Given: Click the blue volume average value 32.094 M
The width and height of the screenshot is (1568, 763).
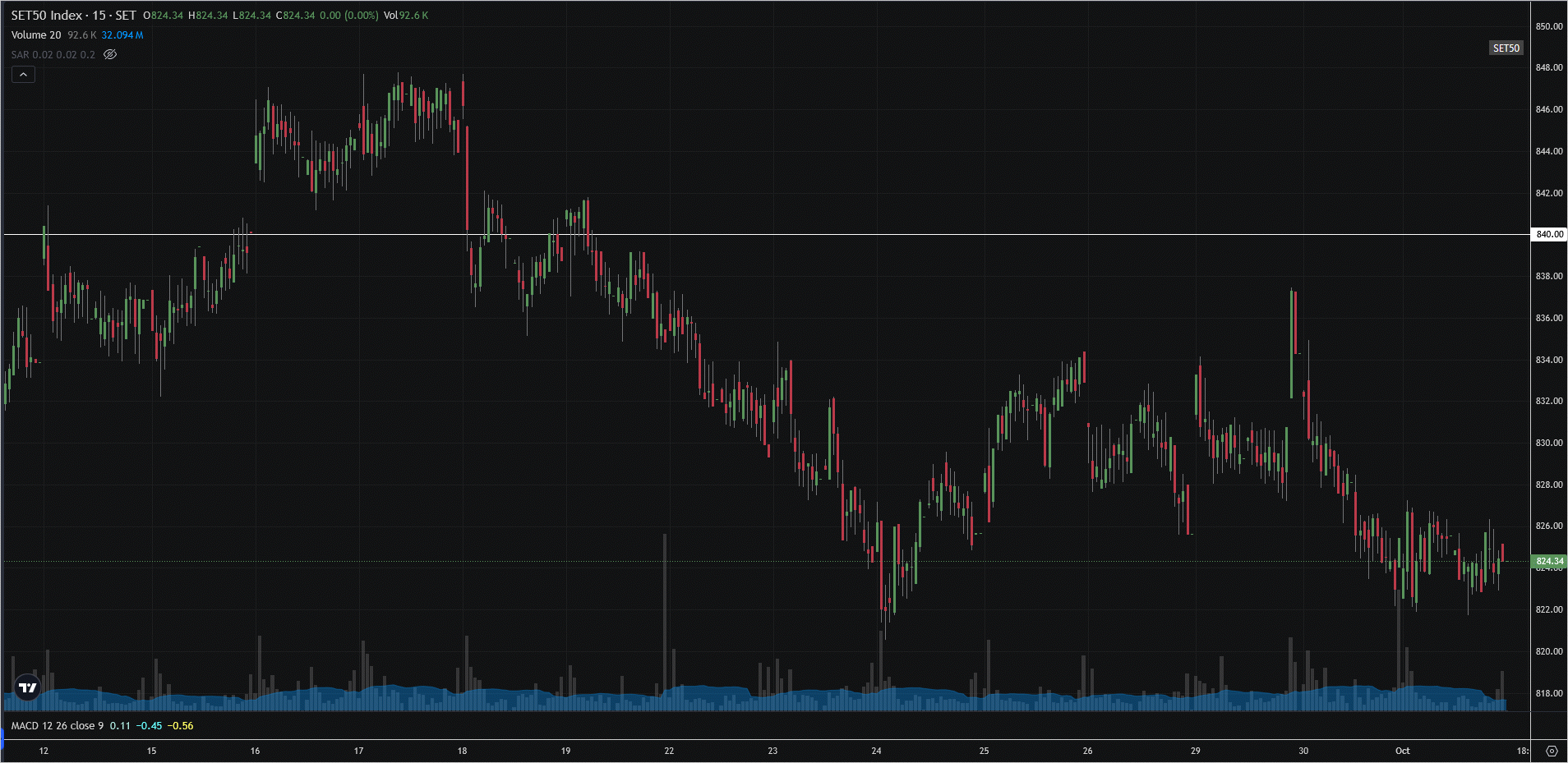Looking at the screenshot, I should [122, 35].
